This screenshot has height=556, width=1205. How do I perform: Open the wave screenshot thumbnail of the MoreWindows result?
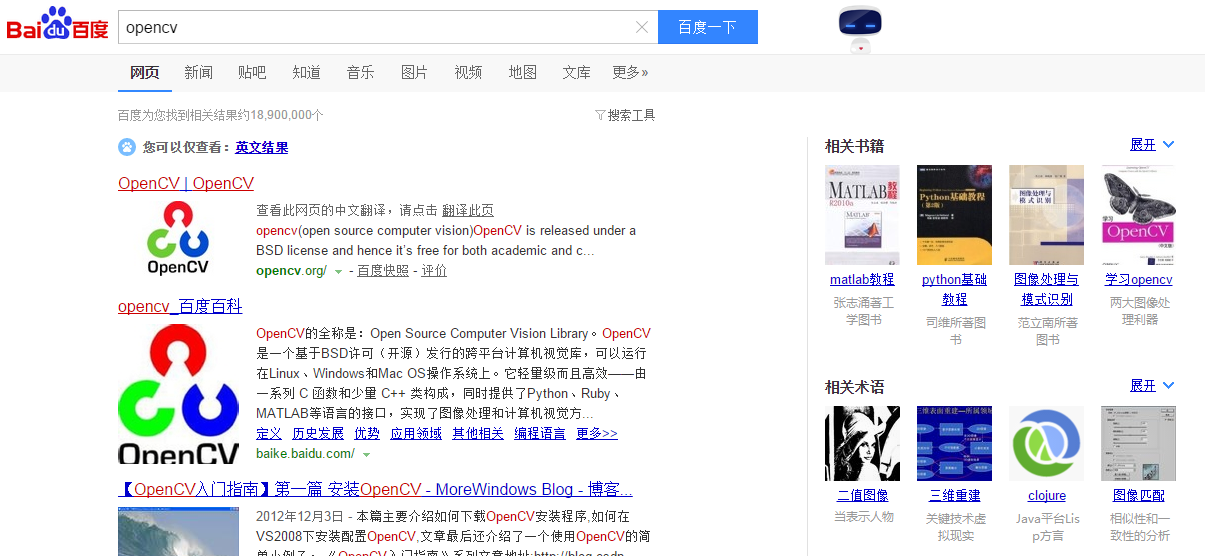(x=178, y=531)
